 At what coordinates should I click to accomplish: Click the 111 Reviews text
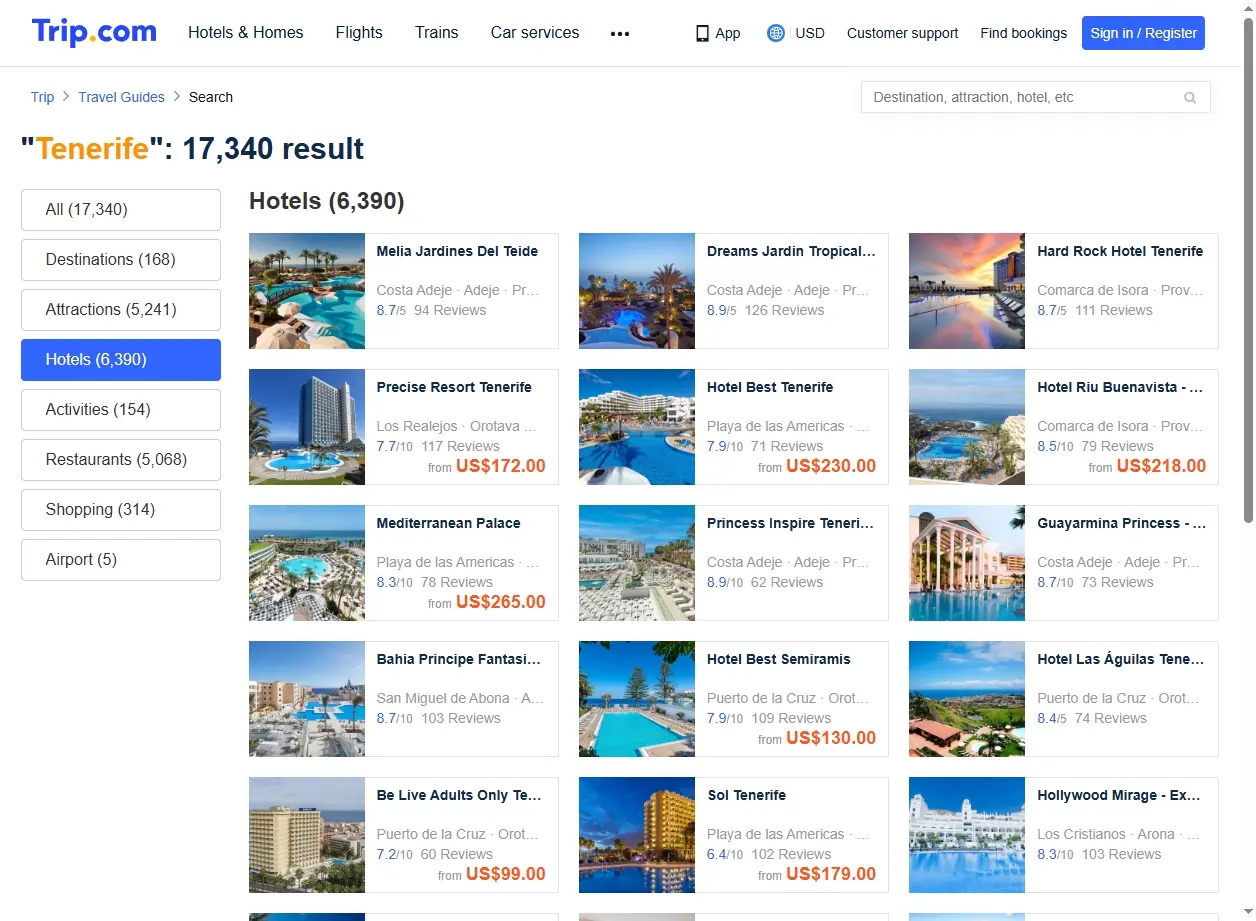click(x=1114, y=310)
